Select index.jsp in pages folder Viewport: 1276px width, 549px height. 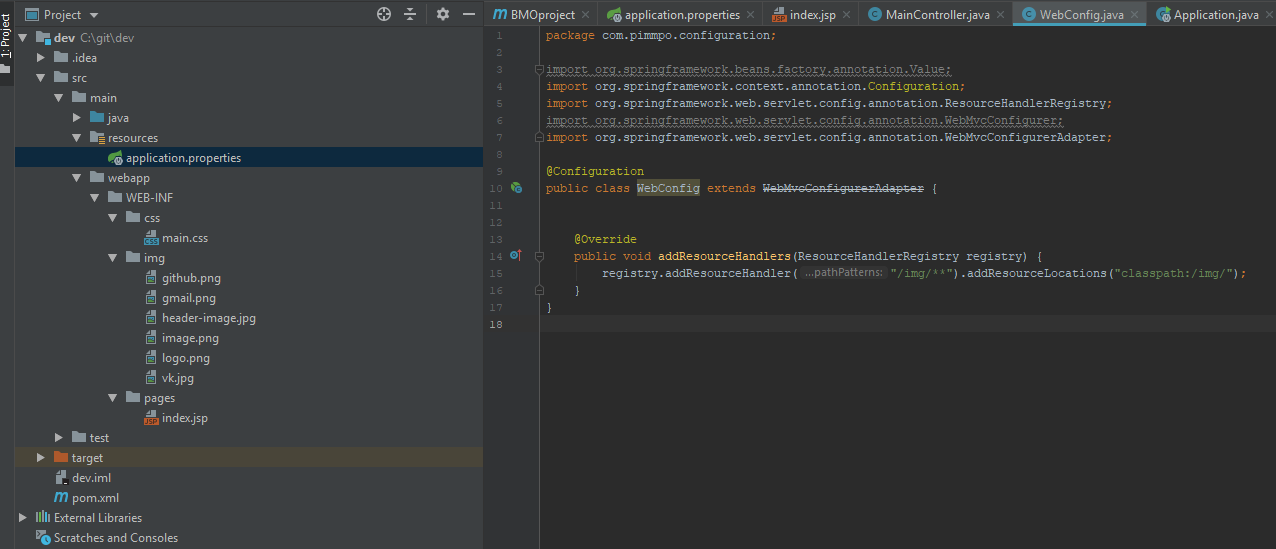[x=185, y=418]
